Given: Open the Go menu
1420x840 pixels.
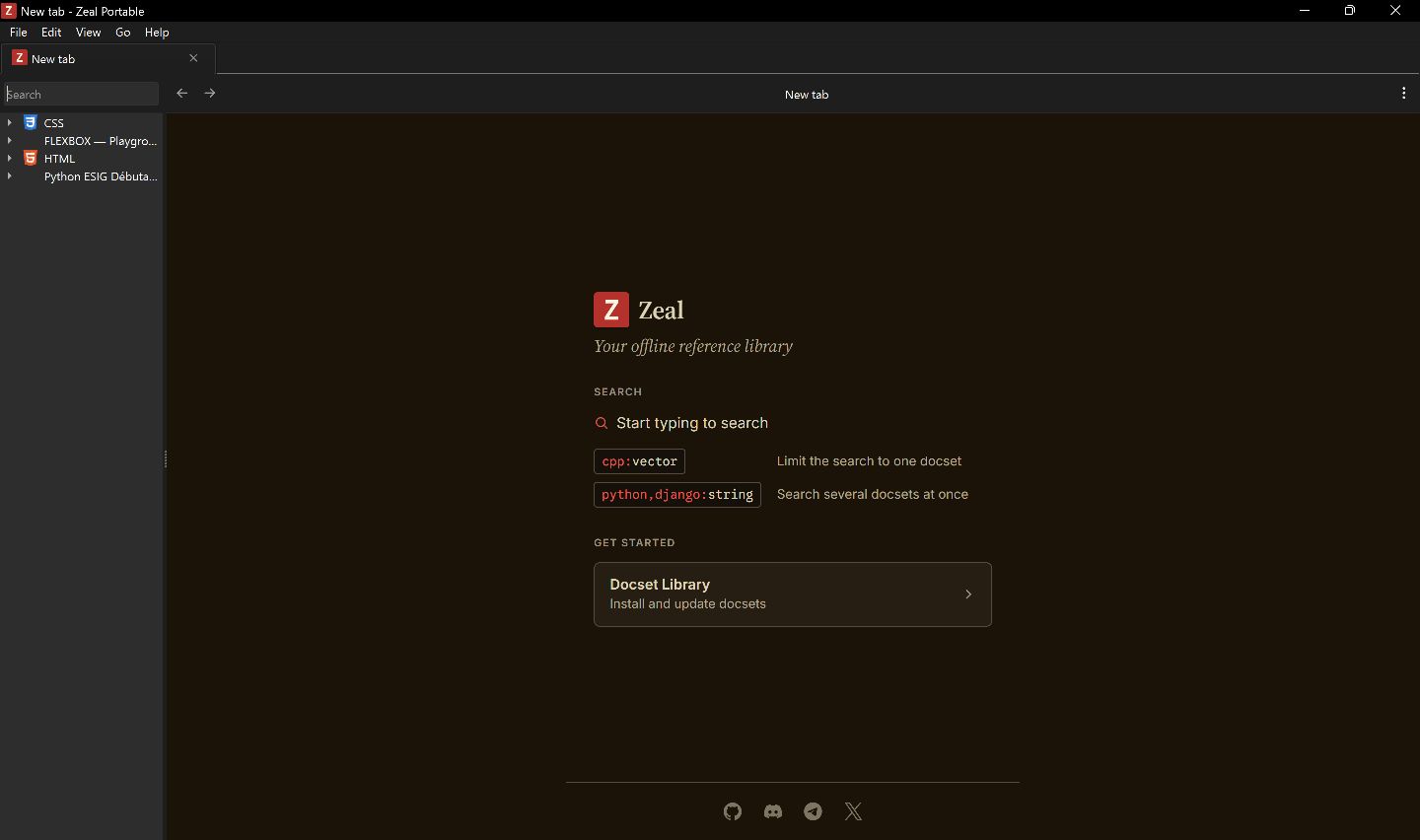Looking at the screenshot, I should [123, 33].
